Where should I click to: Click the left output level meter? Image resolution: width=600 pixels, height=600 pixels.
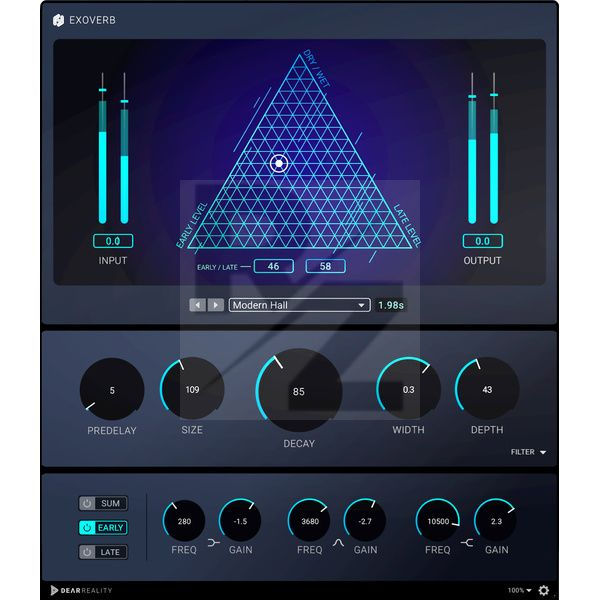(x=472, y=148)
